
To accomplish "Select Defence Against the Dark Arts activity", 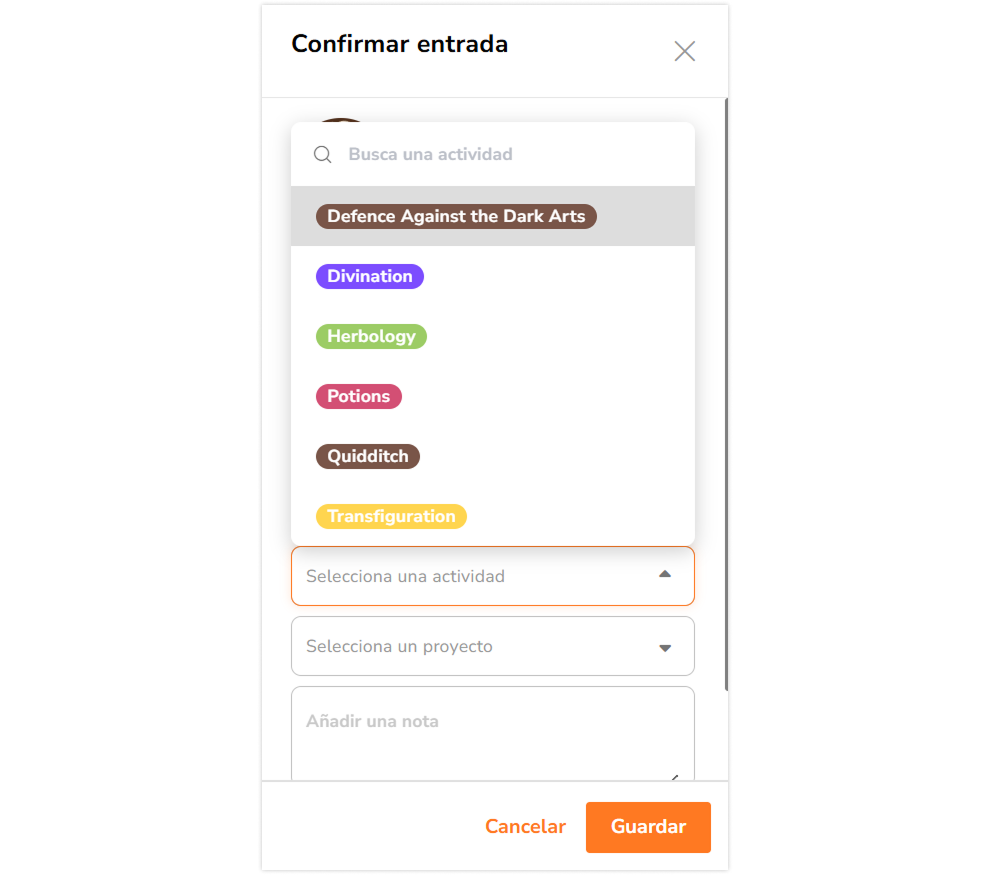I will coord(456,216).
